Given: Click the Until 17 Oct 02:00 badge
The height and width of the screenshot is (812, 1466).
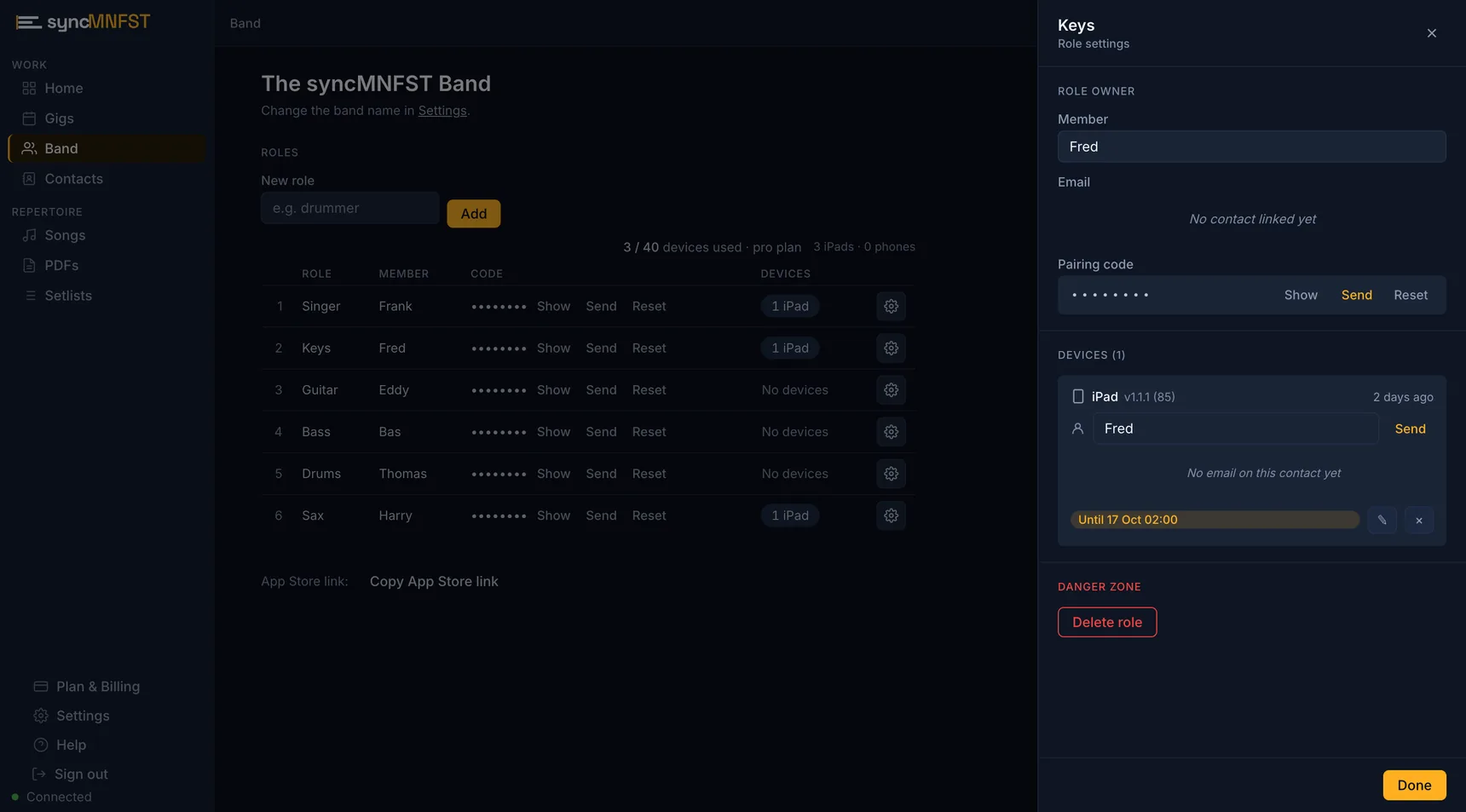Looking at the screenshot, I should (x=1215, y=520).
